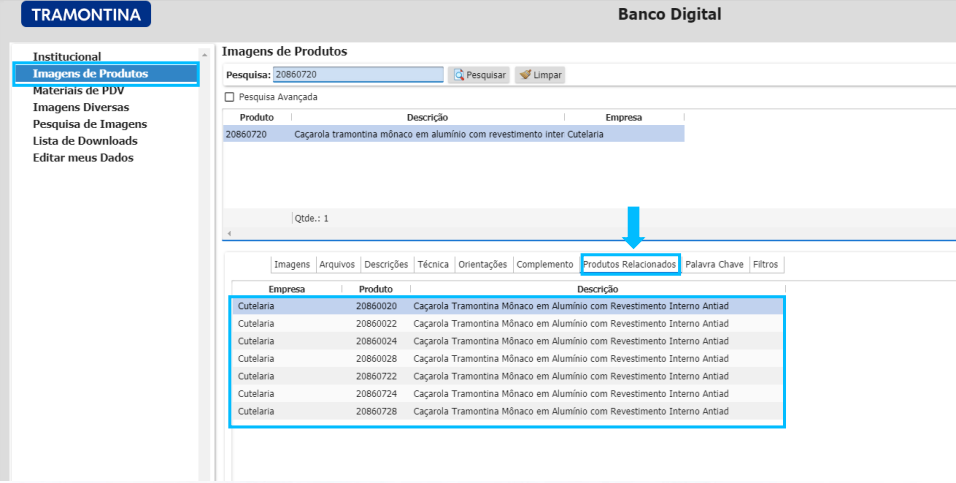Switch to the Palavra Chave tab
The height and width of the screenshot is (483, 956).
coord(714,265)
